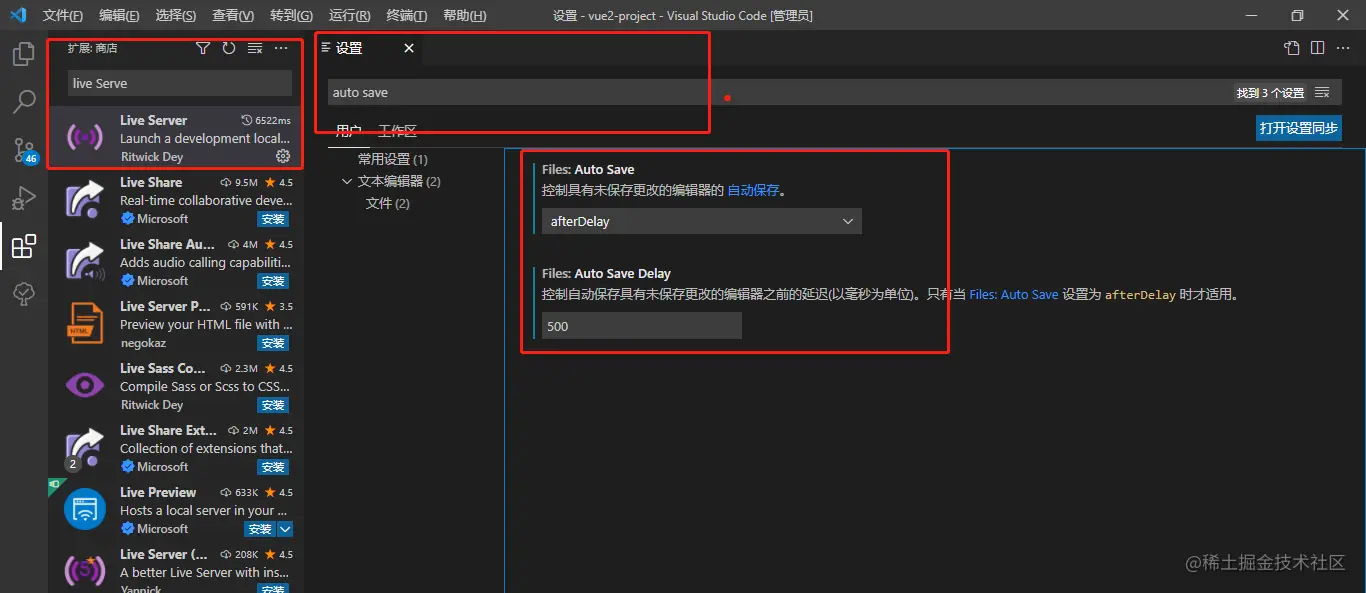The height and width of the screenshot is (593, 1366).
Task: Open the Auto Save afterDelay dropdown
Action: click(701, 221)
